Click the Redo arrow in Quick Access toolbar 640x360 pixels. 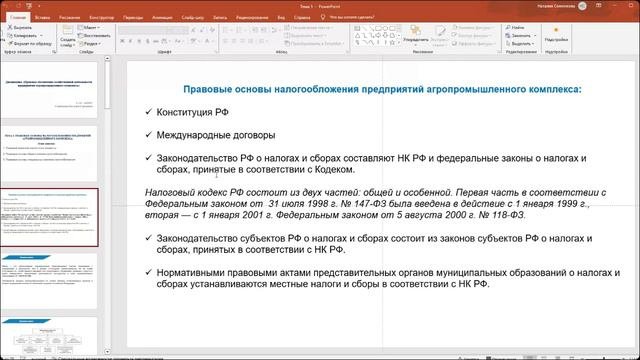pos(18,6)
